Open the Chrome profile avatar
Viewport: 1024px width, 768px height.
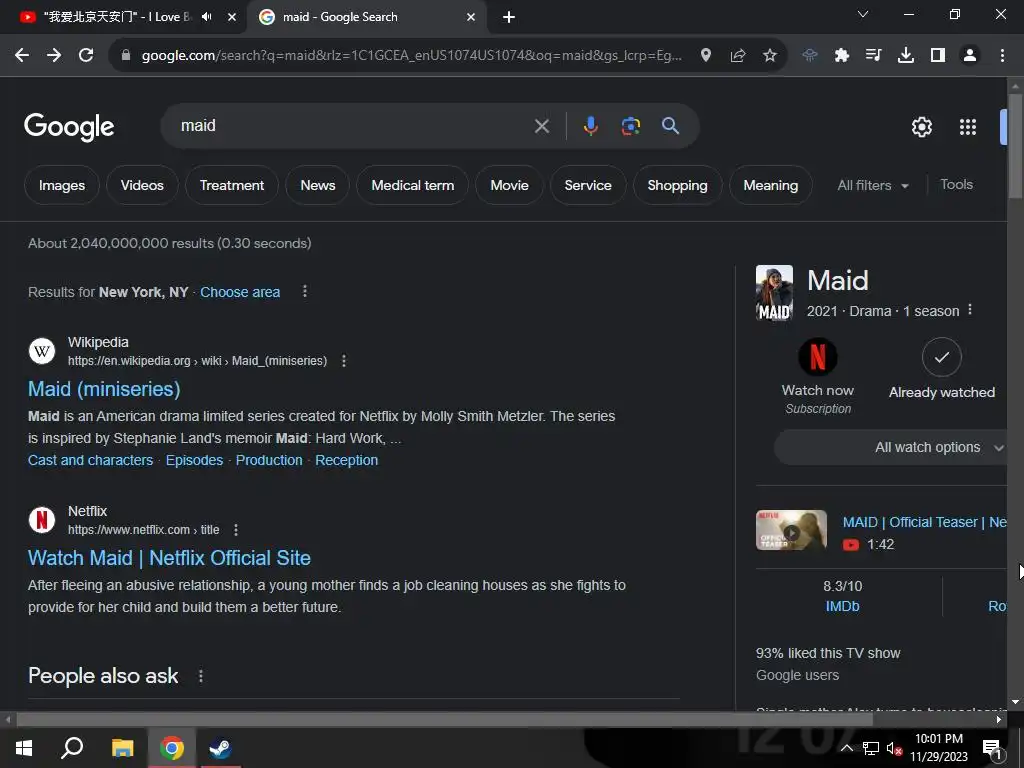click(970, 56)
